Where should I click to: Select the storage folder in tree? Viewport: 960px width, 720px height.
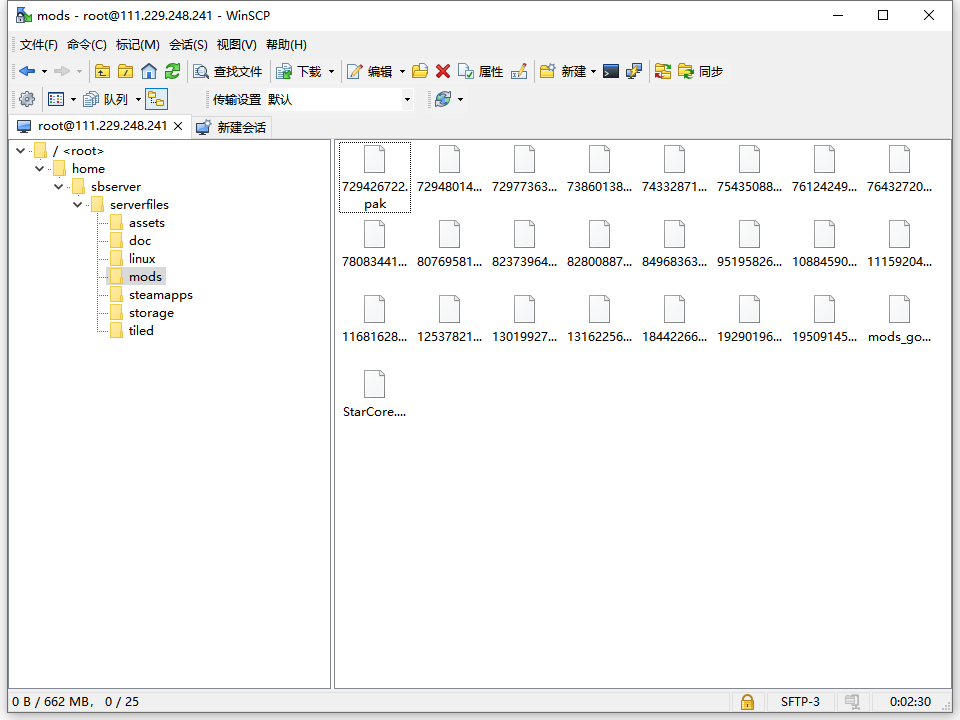click(151, 313)
